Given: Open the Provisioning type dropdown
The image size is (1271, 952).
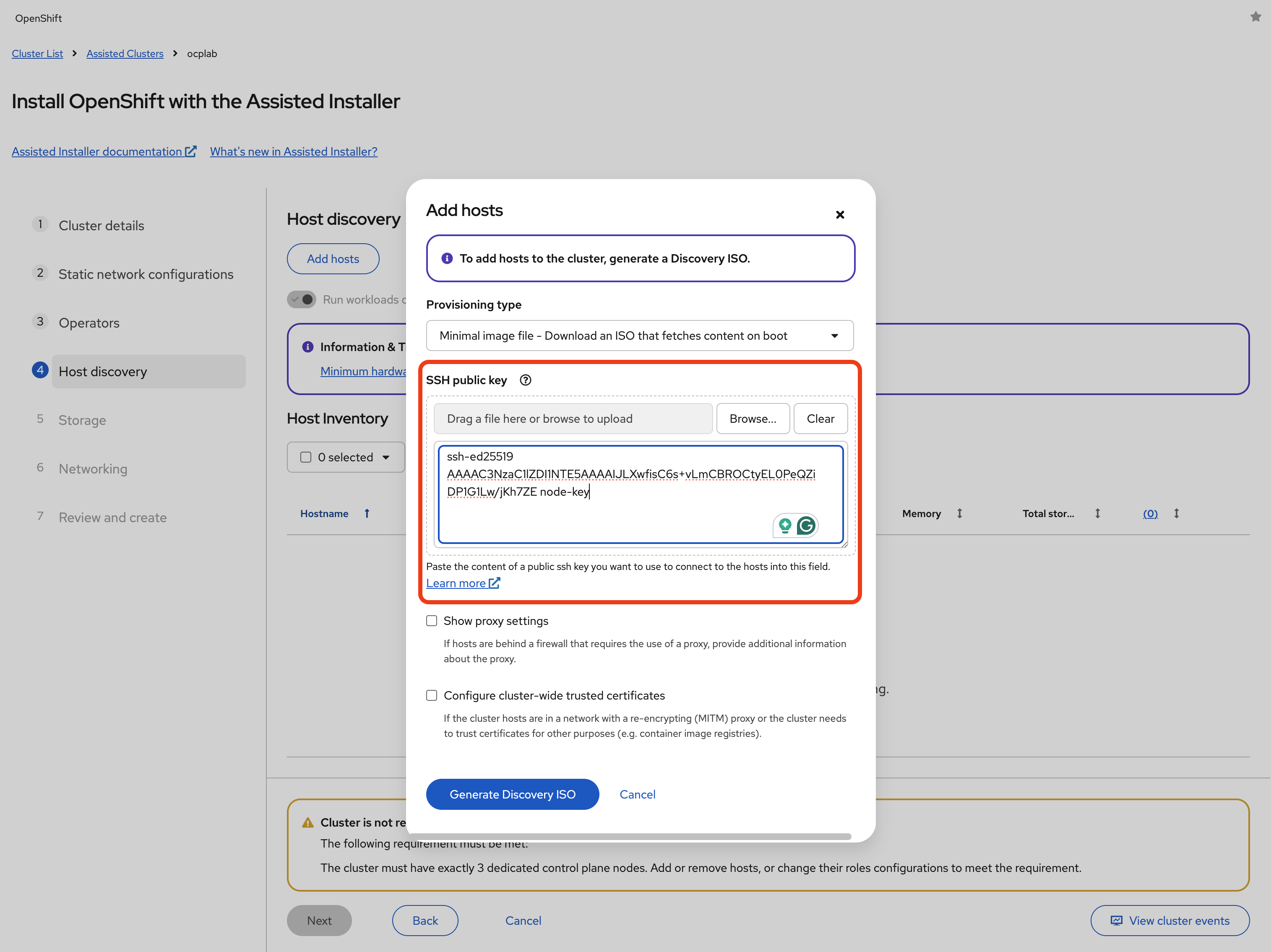Looking at the screenshot, I should (x=640, y=336).
